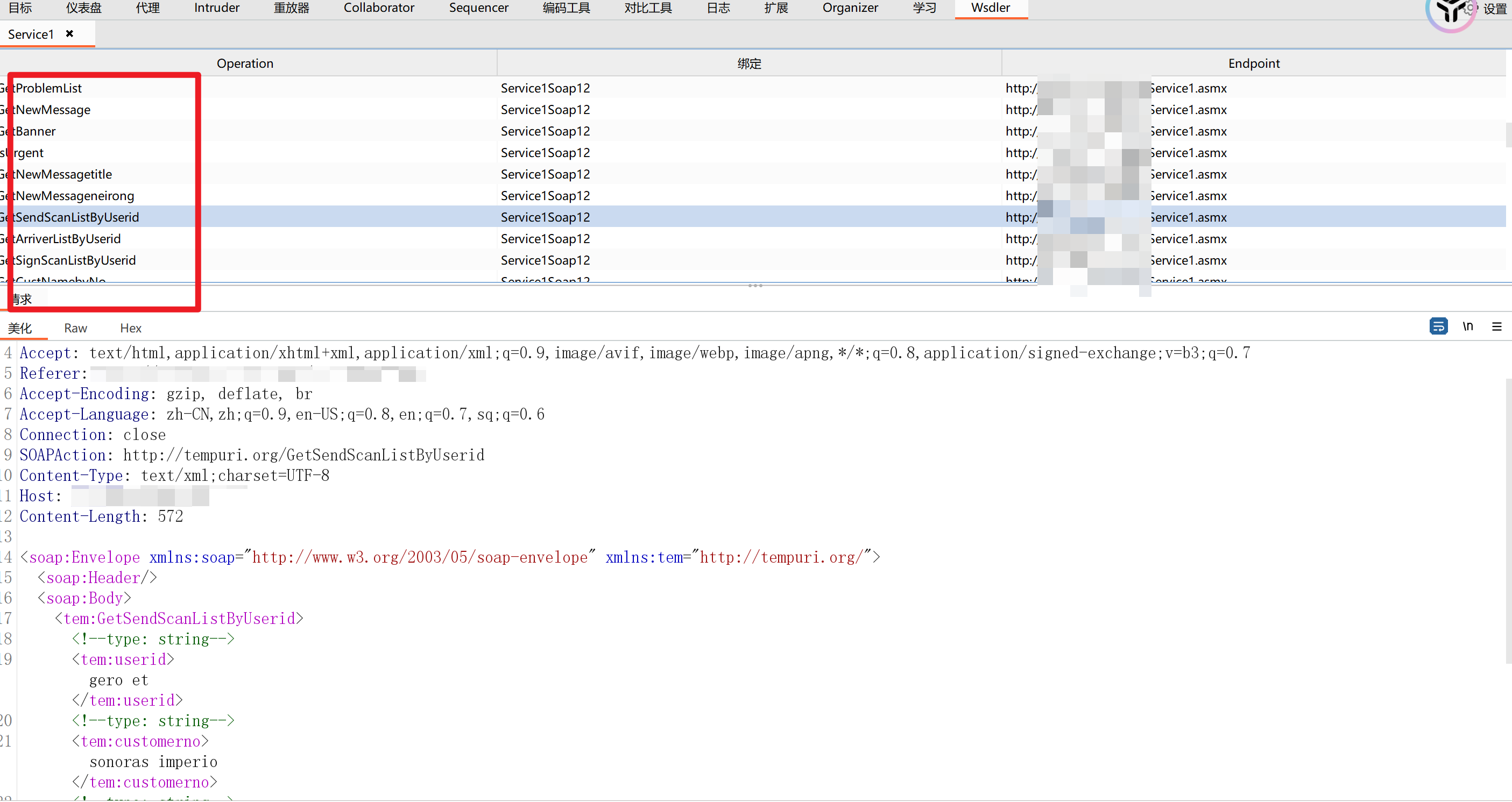Open the 扩展 tab
The height and width of the screenshot is (802, 1512).
(x=776, y=8)
